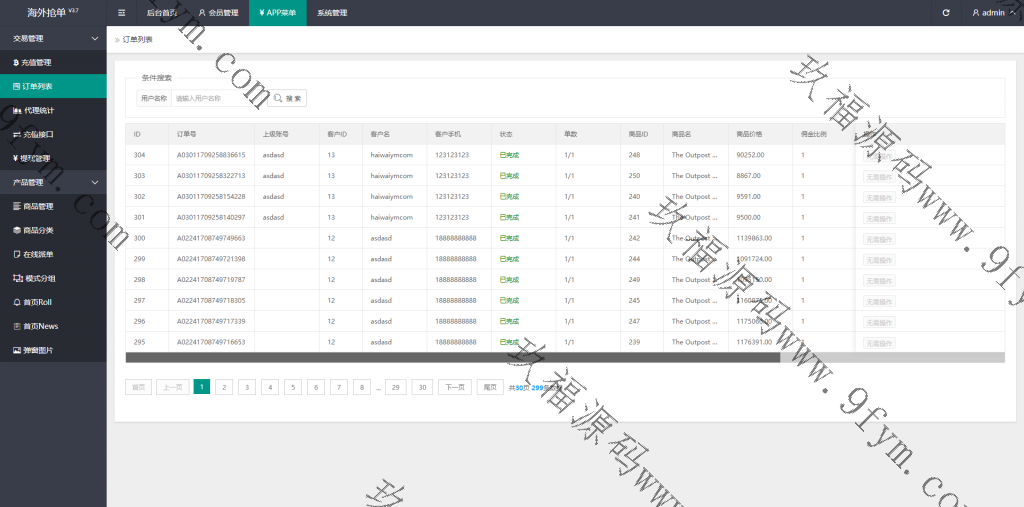Go to 充值接口 in sidebar
1024x507 pixels.
(39, 134)
